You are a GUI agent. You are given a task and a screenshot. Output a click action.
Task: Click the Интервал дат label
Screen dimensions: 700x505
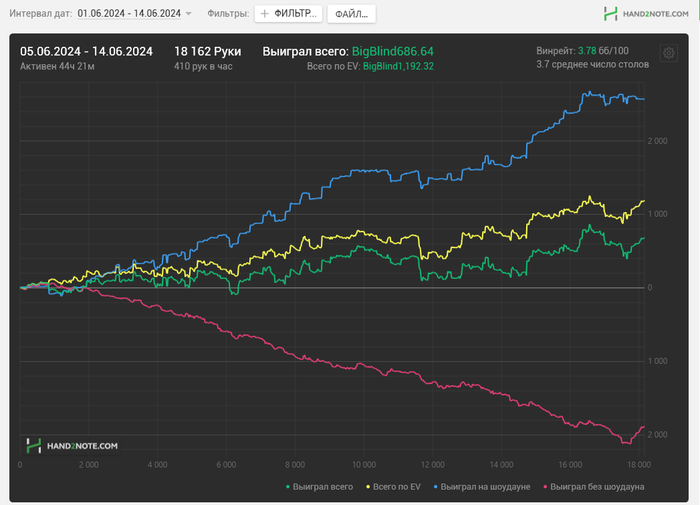click(x=41, y=13)
